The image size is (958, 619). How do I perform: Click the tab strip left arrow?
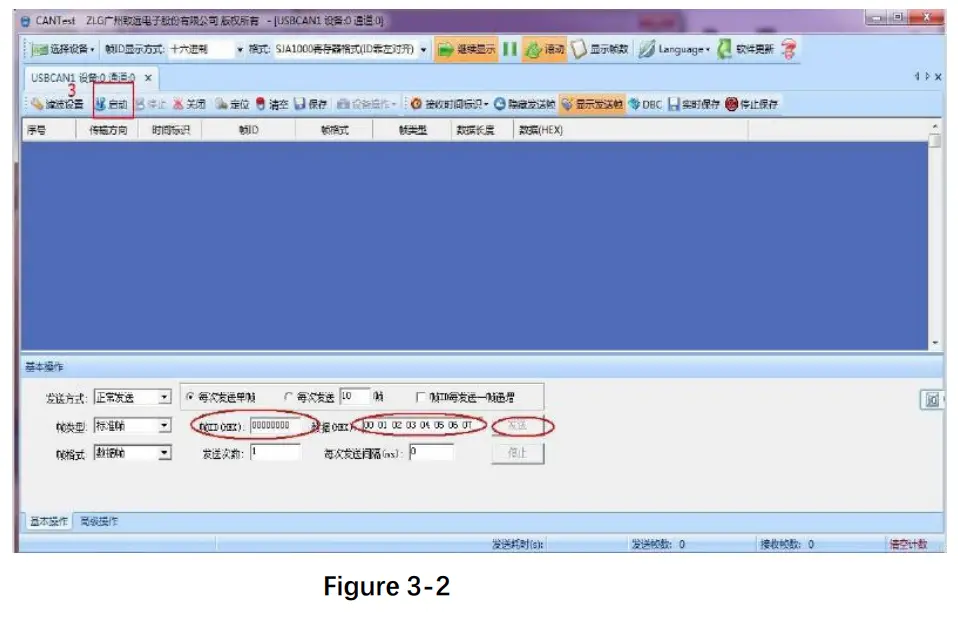click(917, 76)
